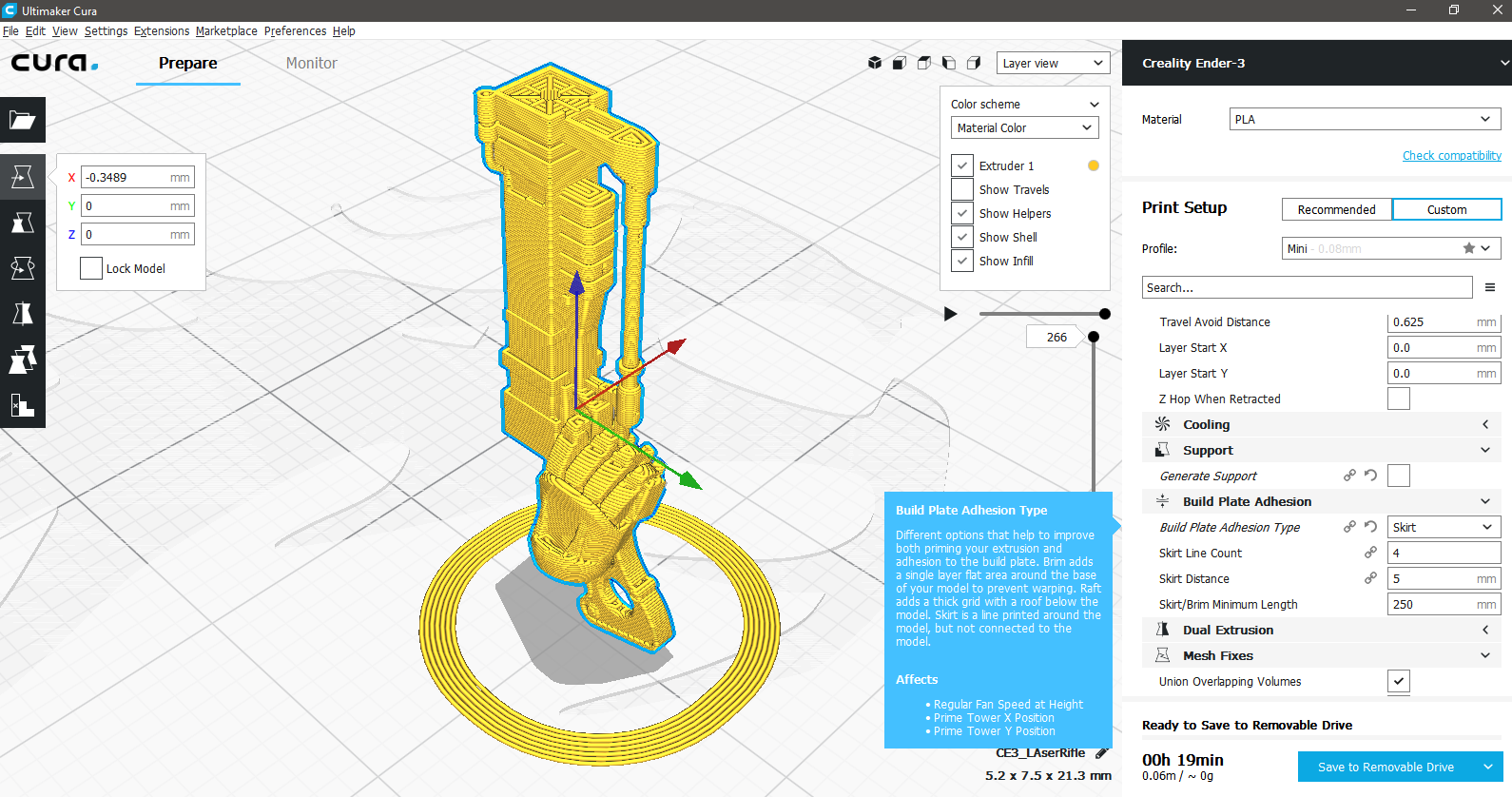Toggle Show Shell checkbox

[x=962, y=237]
